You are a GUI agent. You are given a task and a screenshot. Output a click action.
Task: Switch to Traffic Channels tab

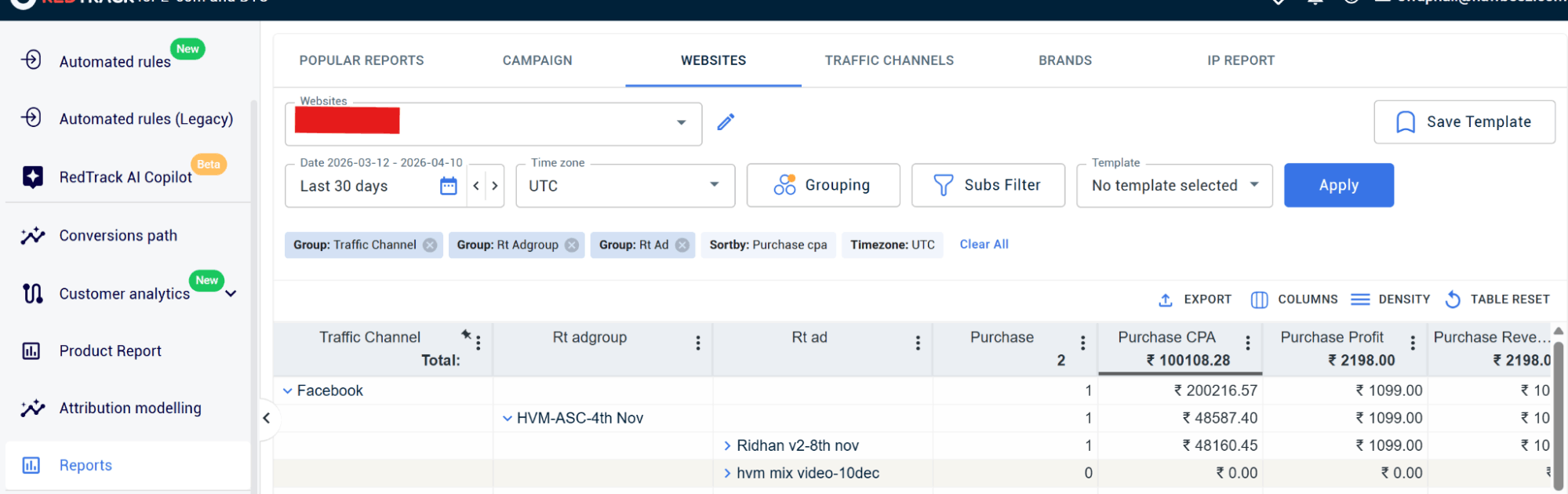click(x=889, y=60)
